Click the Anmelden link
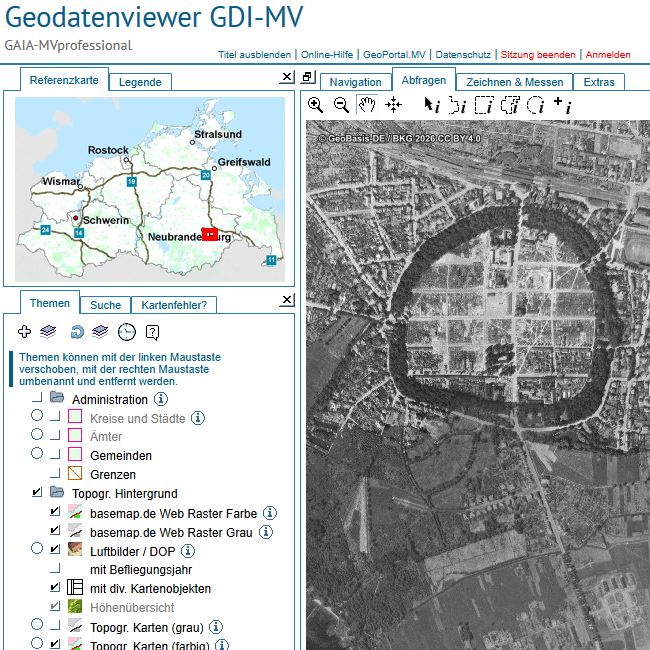The width and height of the screenshot is (650, 650). (x=608, y=55)
